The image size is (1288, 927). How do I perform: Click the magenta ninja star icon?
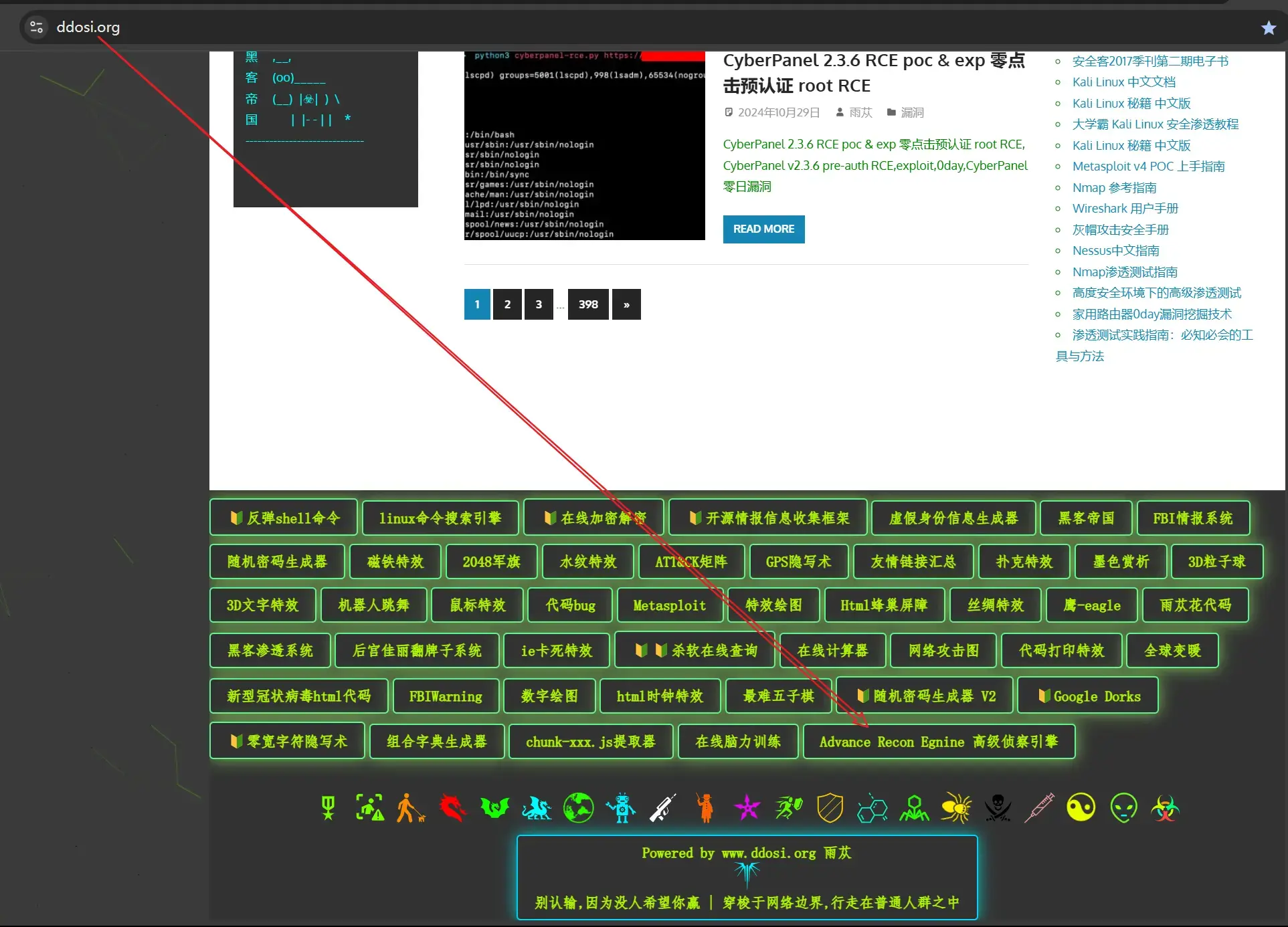[747, 808]
